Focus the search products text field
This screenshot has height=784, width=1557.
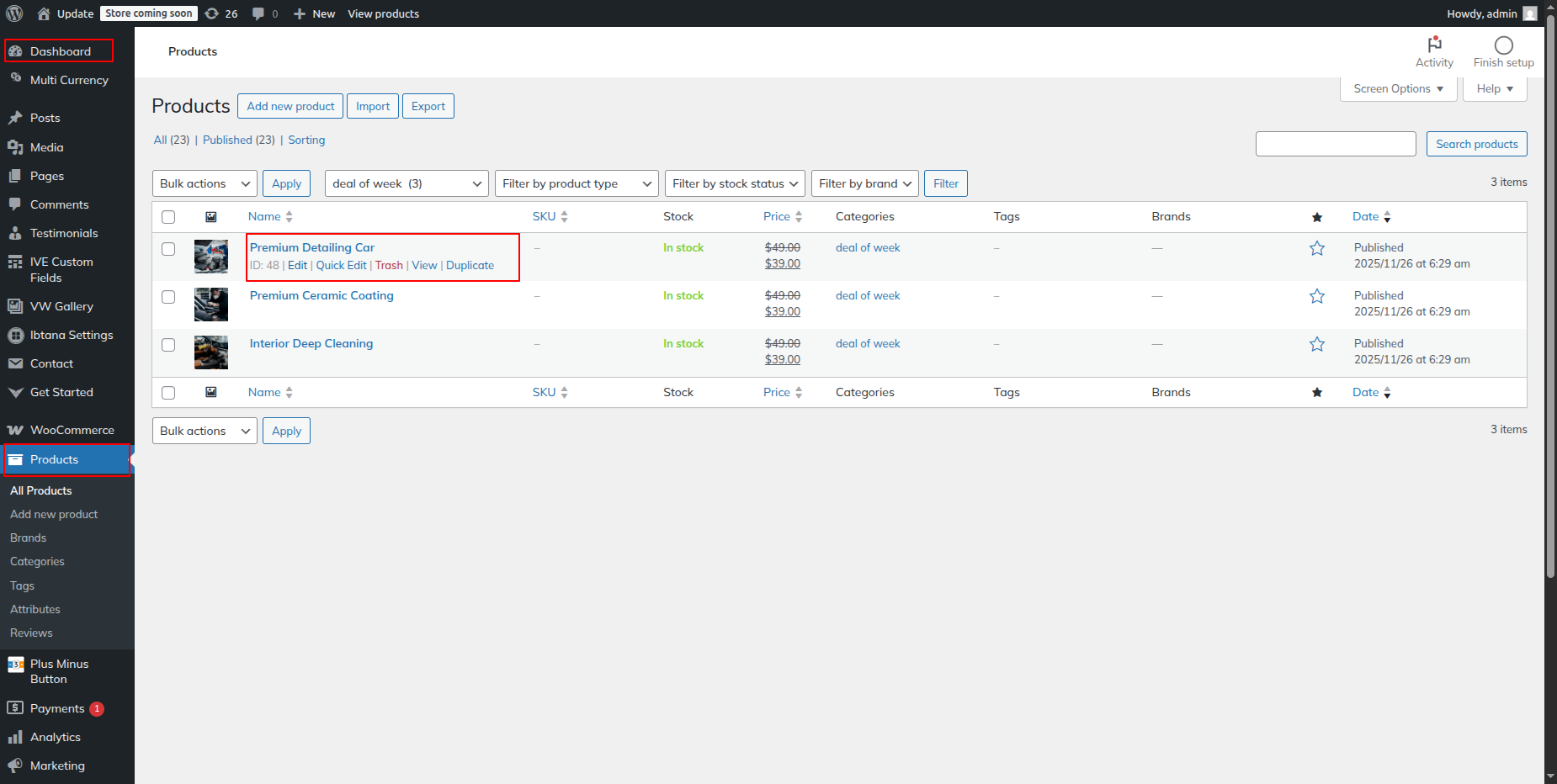coord(1336,144)
